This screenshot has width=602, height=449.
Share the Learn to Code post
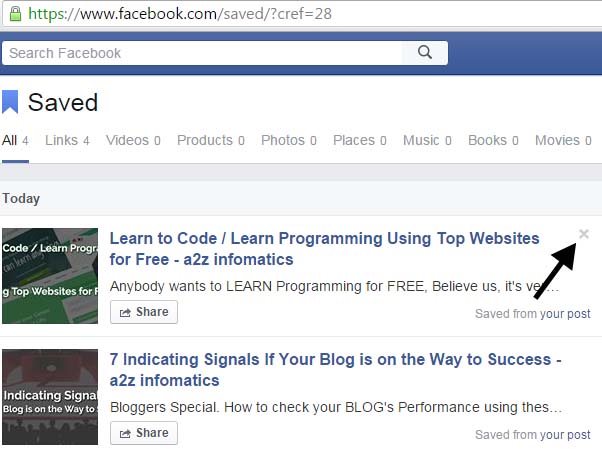[144, 312]
